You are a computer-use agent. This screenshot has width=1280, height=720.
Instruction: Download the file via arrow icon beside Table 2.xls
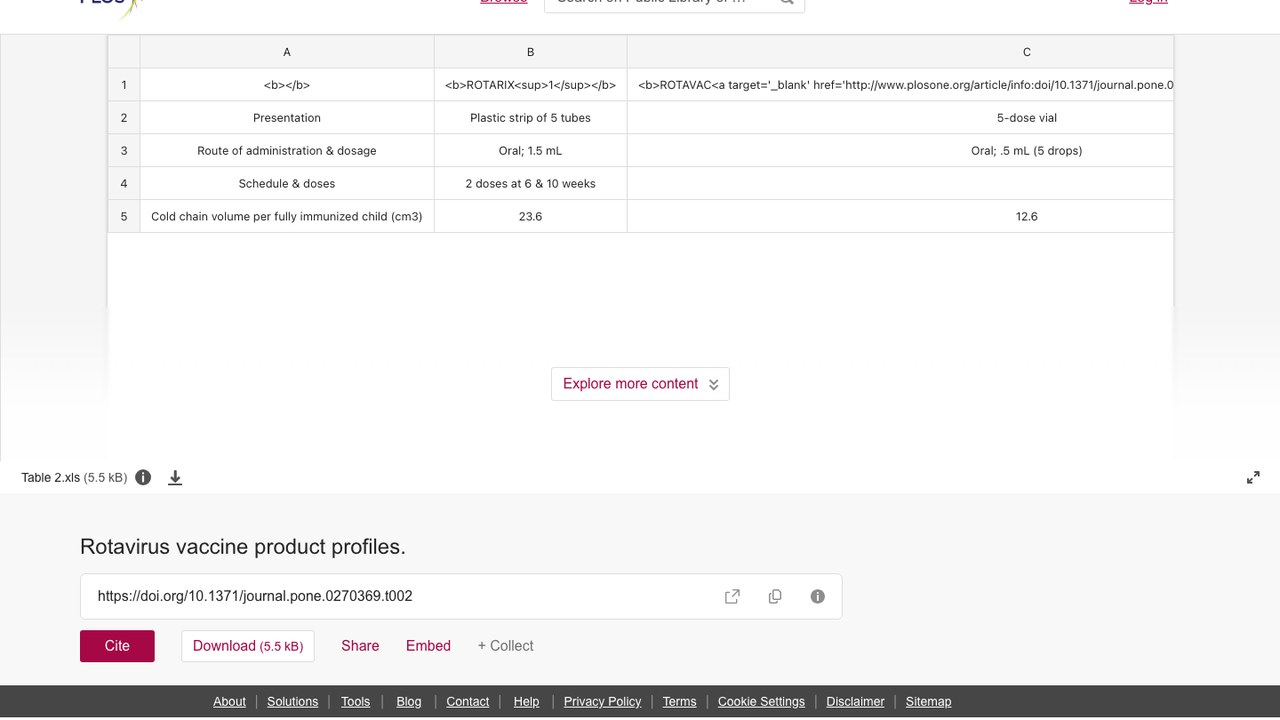[175, 478]
